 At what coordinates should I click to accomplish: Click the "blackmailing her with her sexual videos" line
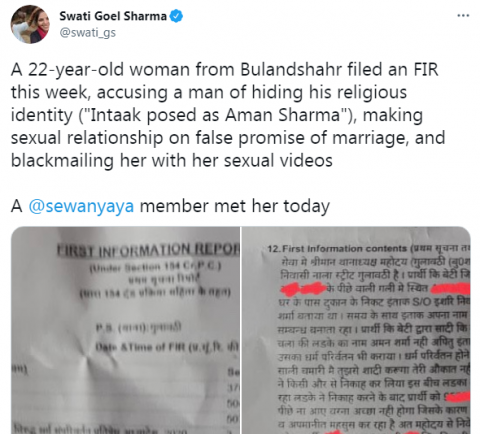pyautogui.click(x=172, y=161)
